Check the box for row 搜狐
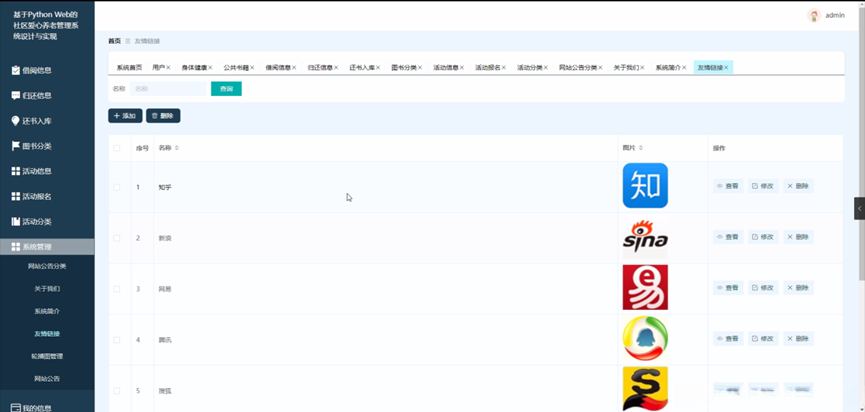Screen dimensions: 865x412 click(x=116, y=390)
